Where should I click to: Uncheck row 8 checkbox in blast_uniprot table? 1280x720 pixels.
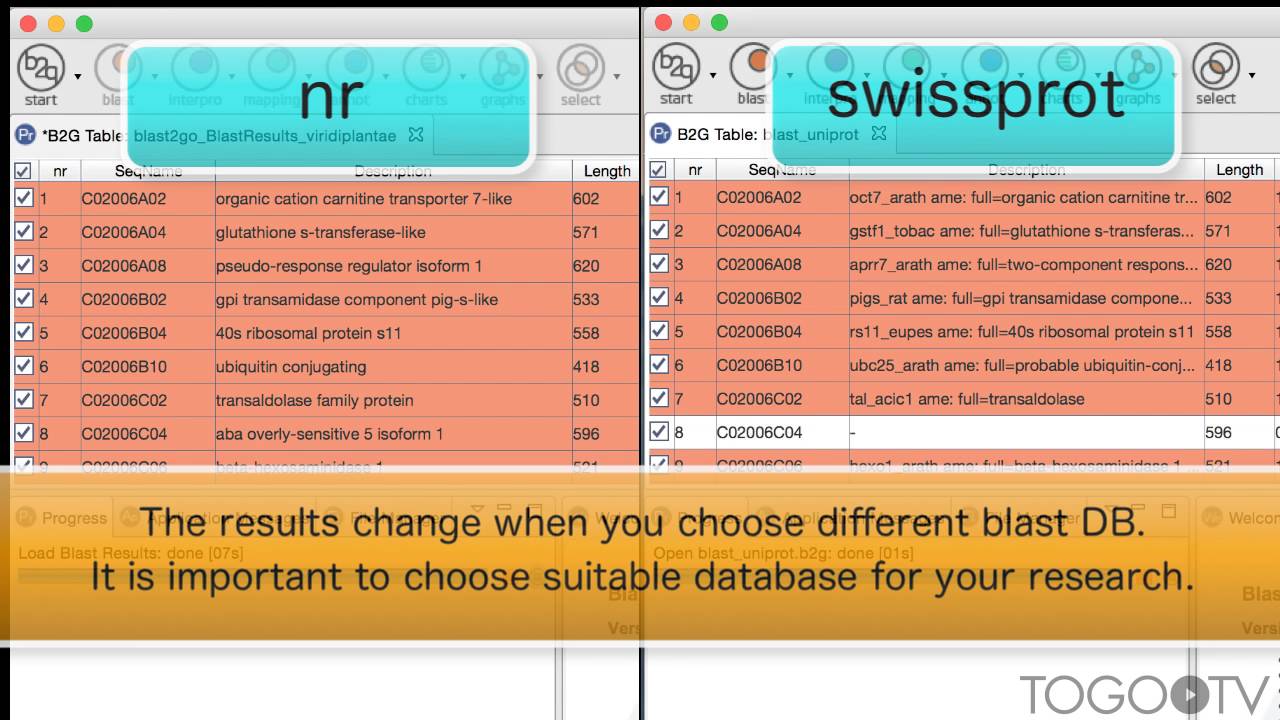coord(659,432)
